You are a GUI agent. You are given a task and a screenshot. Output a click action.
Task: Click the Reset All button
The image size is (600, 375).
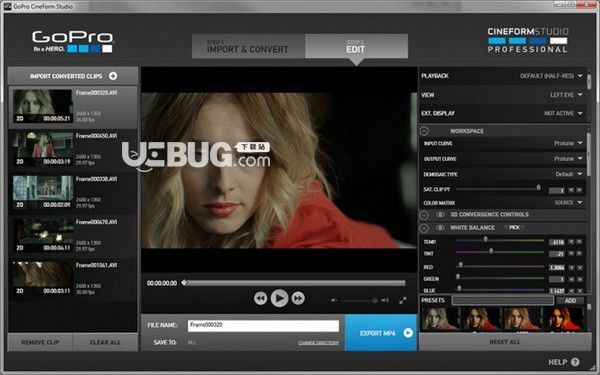pos(505,342)
